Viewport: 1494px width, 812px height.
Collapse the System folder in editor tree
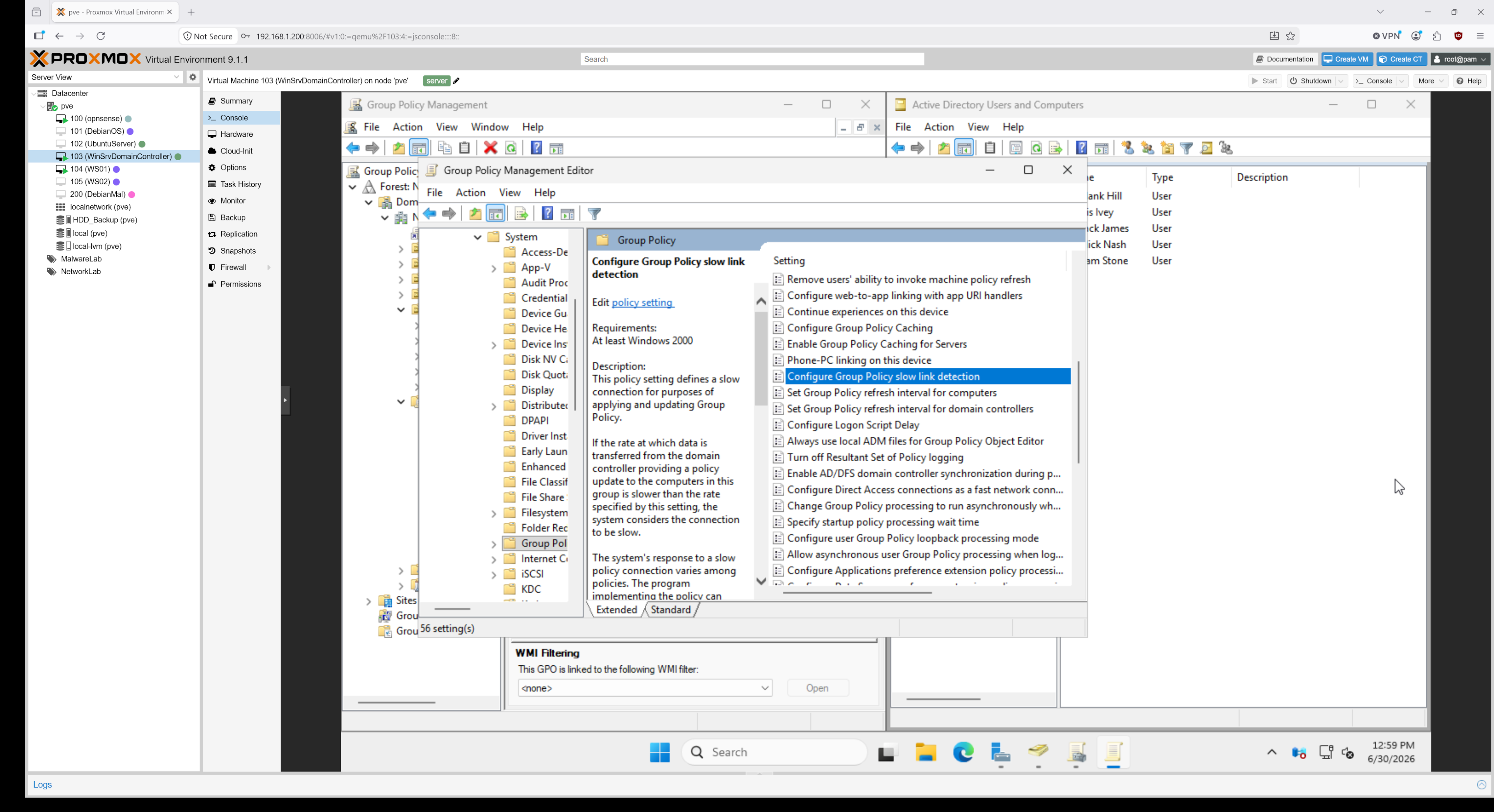(x=477, y=237)
